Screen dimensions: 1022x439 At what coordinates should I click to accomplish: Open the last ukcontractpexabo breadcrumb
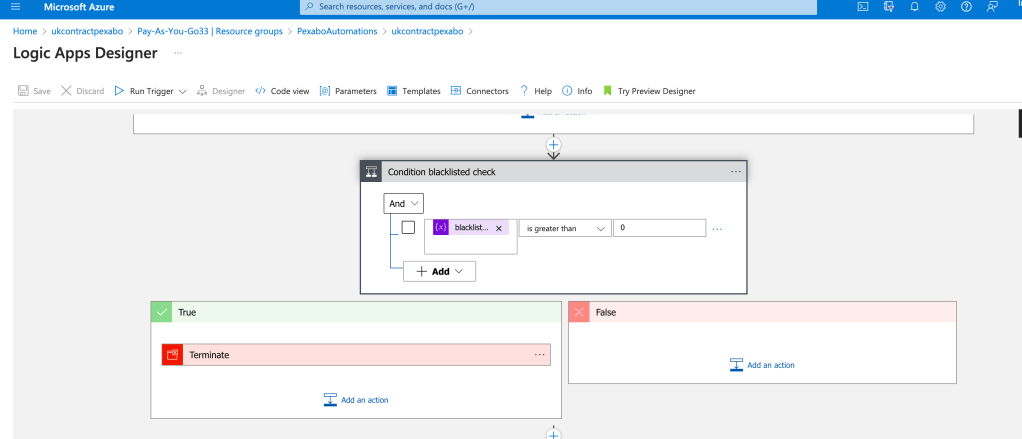[427, 31]
